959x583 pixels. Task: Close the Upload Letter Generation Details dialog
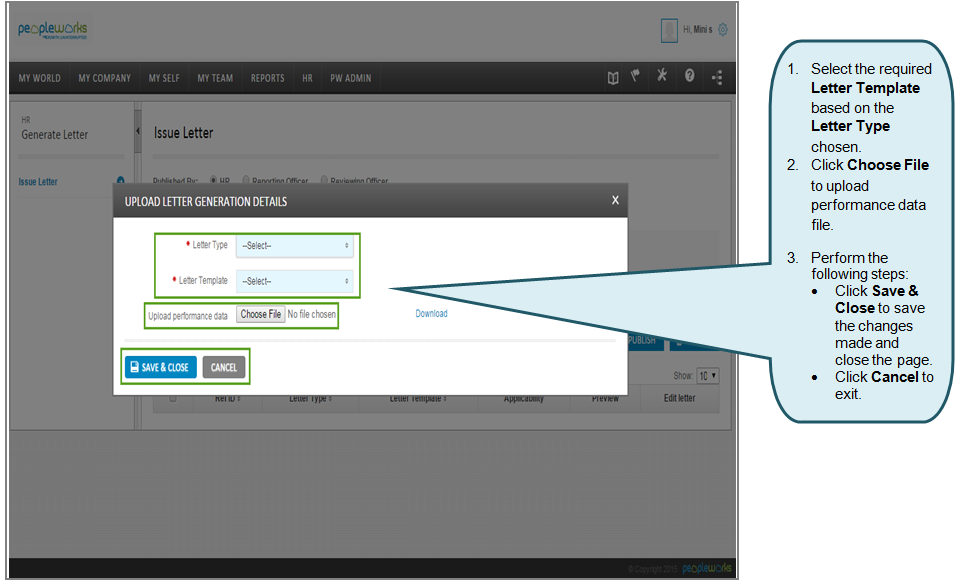point(615,200)
